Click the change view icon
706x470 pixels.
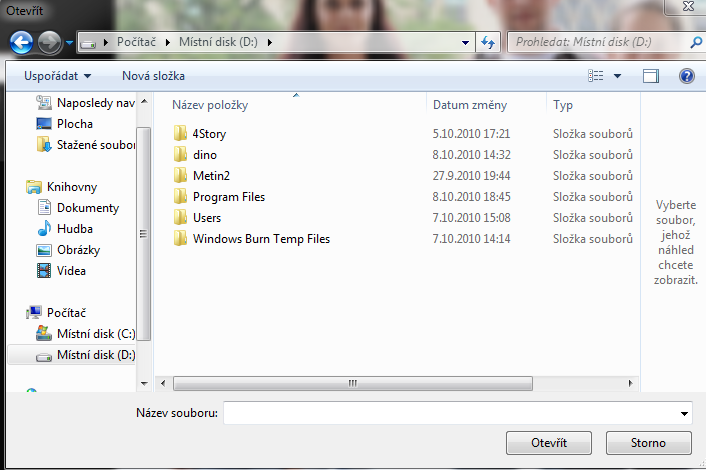click(596, 76)
